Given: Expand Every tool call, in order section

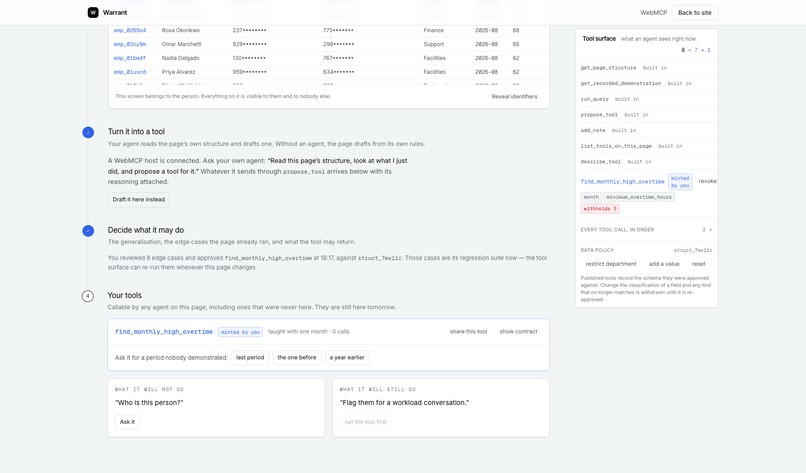Looking at the screenshot, I should [646, 230].
